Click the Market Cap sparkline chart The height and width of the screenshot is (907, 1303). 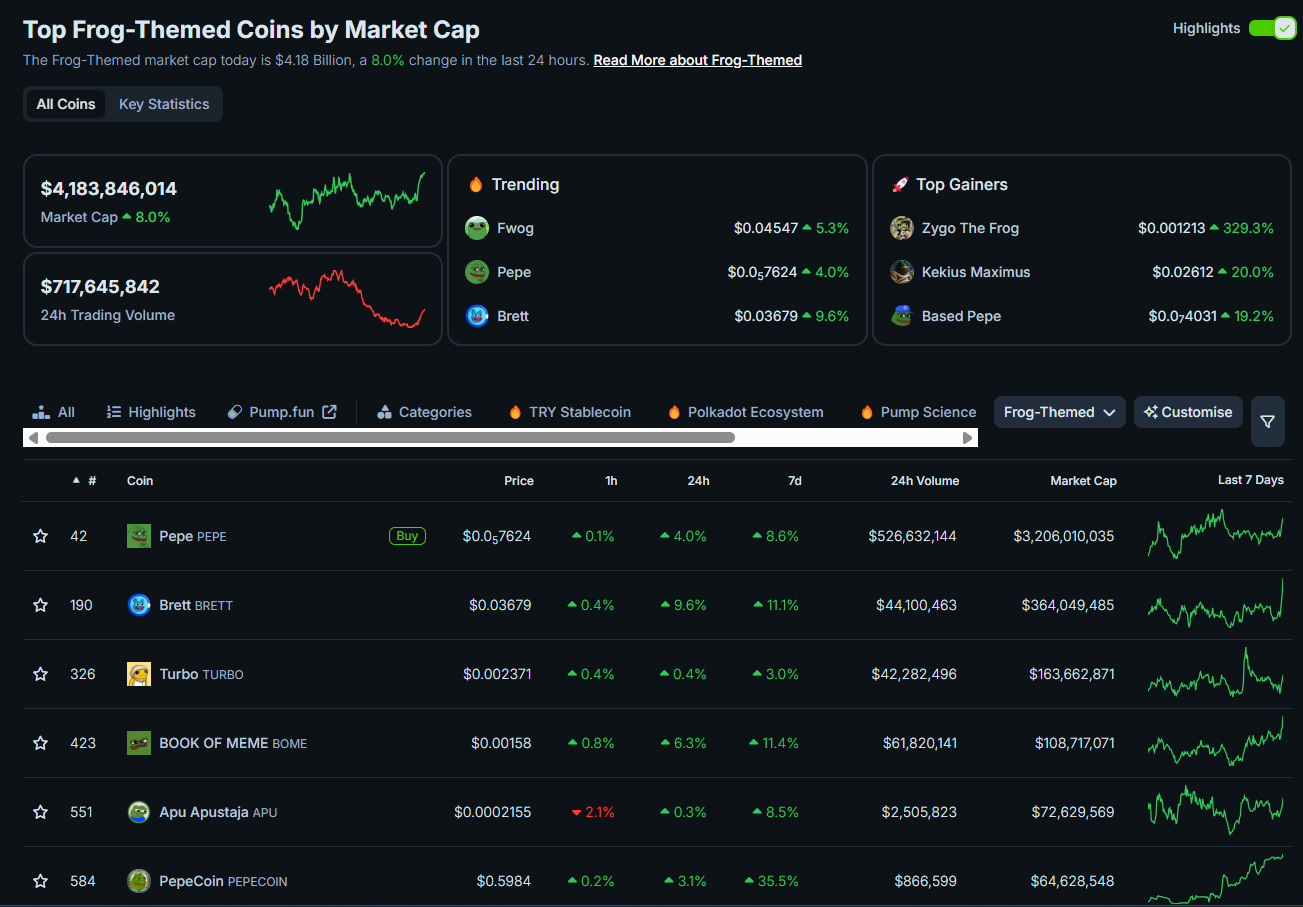point(347,201)
